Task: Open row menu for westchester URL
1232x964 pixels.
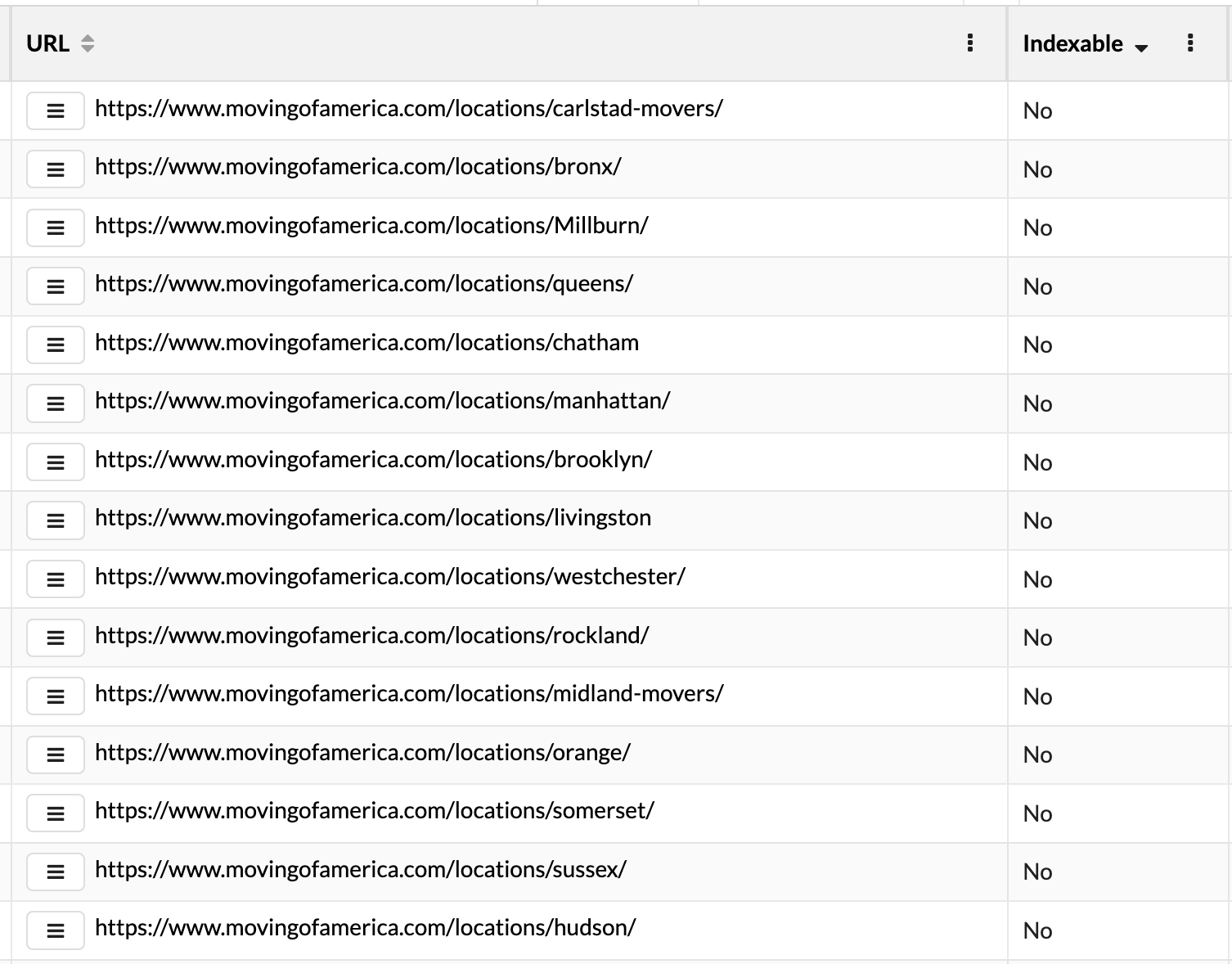Action: click(56, 579)
